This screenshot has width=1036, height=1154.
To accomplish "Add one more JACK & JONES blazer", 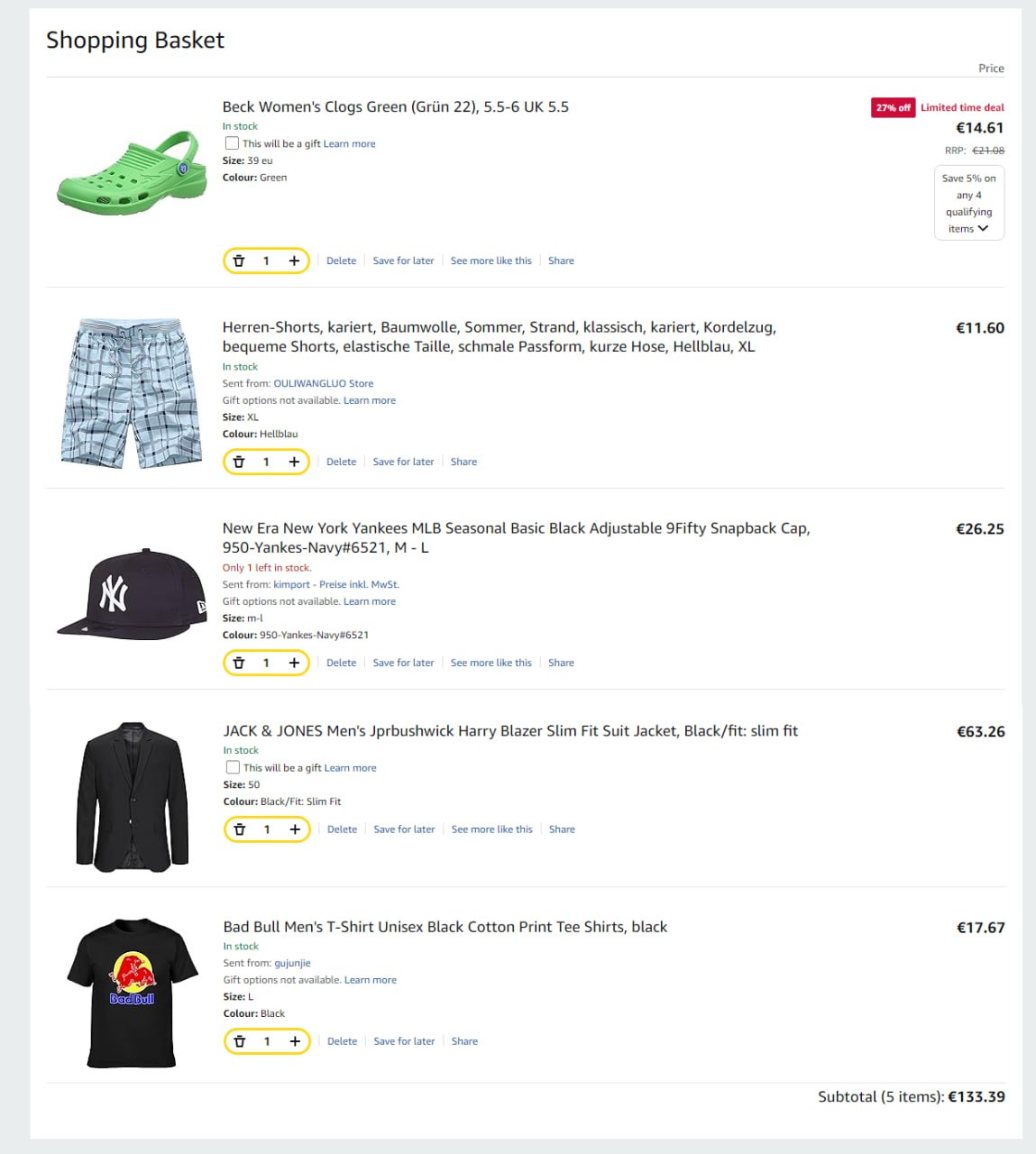I will [x=295, y=829].
